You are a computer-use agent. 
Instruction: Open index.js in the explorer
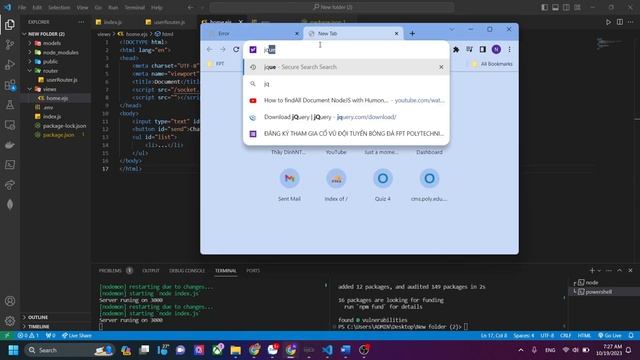52,117
